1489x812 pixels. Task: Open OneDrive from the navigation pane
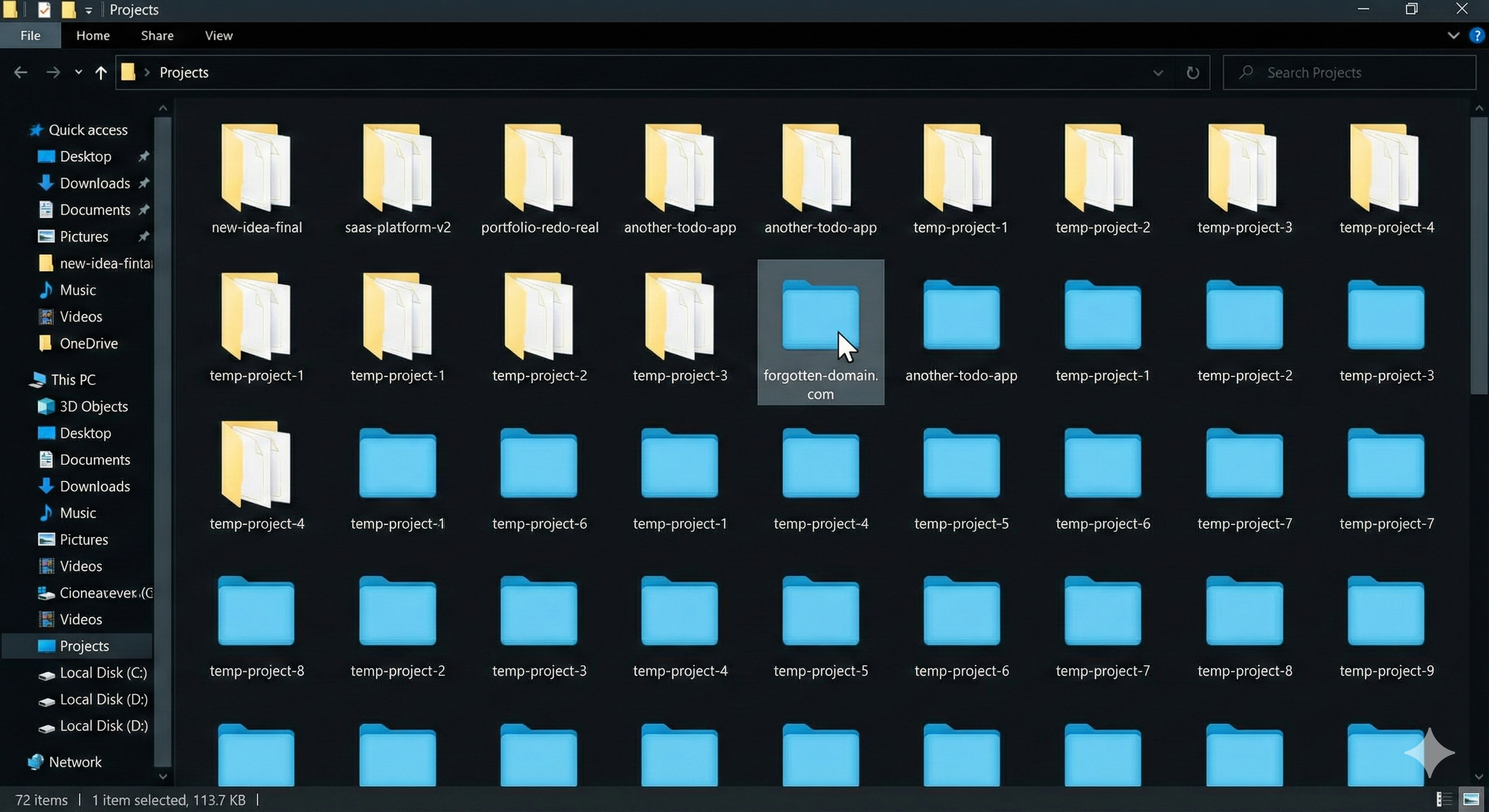point(89,343)
